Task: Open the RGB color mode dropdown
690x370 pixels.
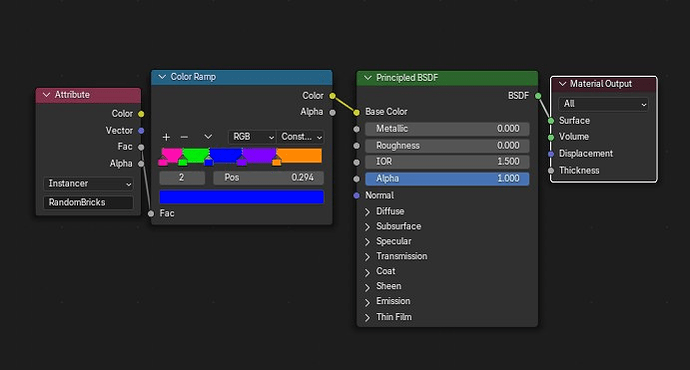Action: pyautogui.click(x=252, y=137)
